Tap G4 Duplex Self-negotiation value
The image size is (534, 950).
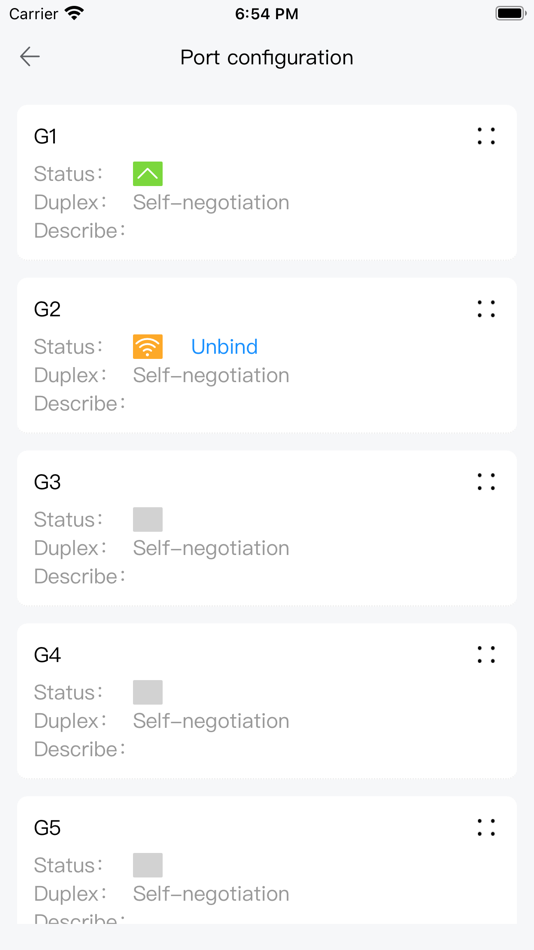pos(211,721)
